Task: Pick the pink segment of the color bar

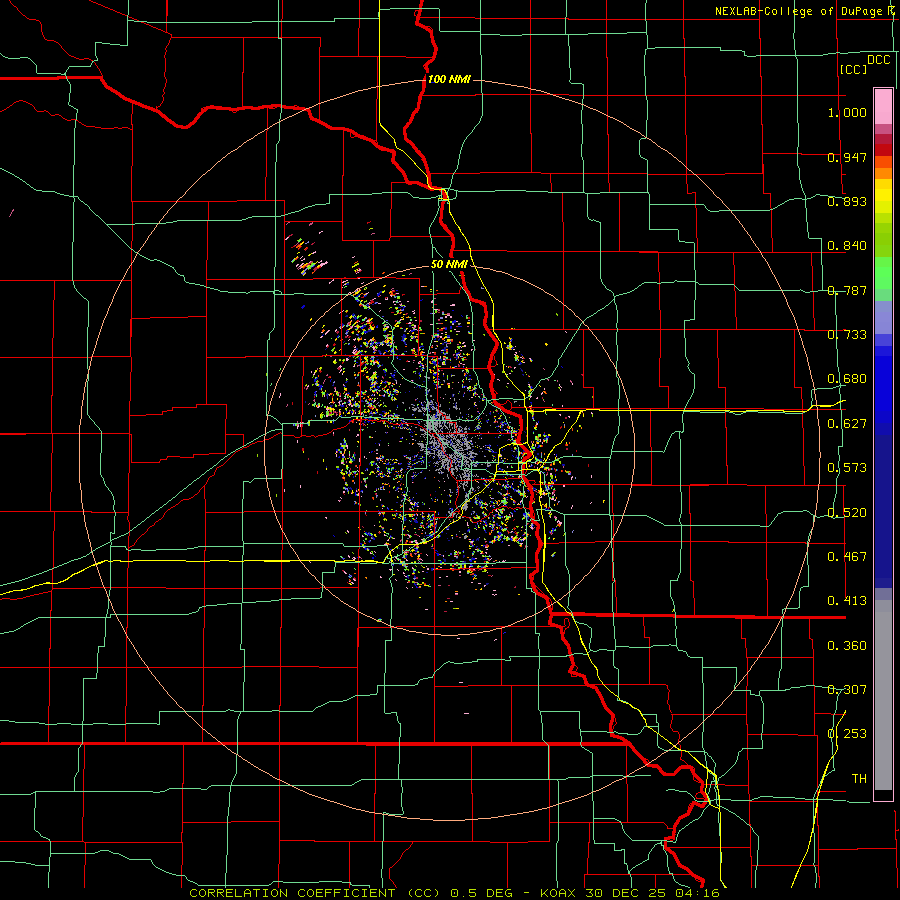Action: (x=883, y=106)
